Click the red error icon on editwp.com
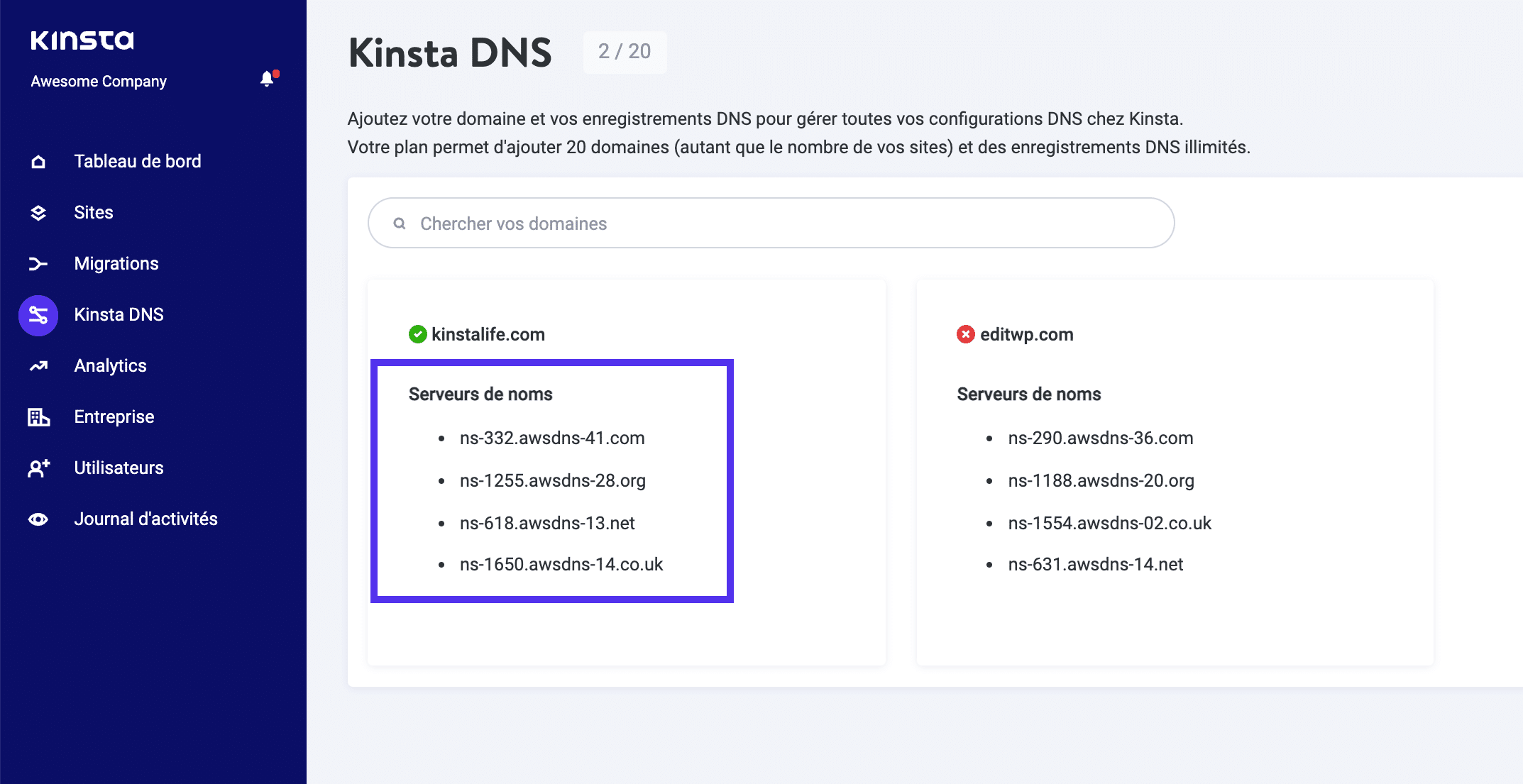Viewport: 1523px width, 784px height. click(x=965, y=334)
